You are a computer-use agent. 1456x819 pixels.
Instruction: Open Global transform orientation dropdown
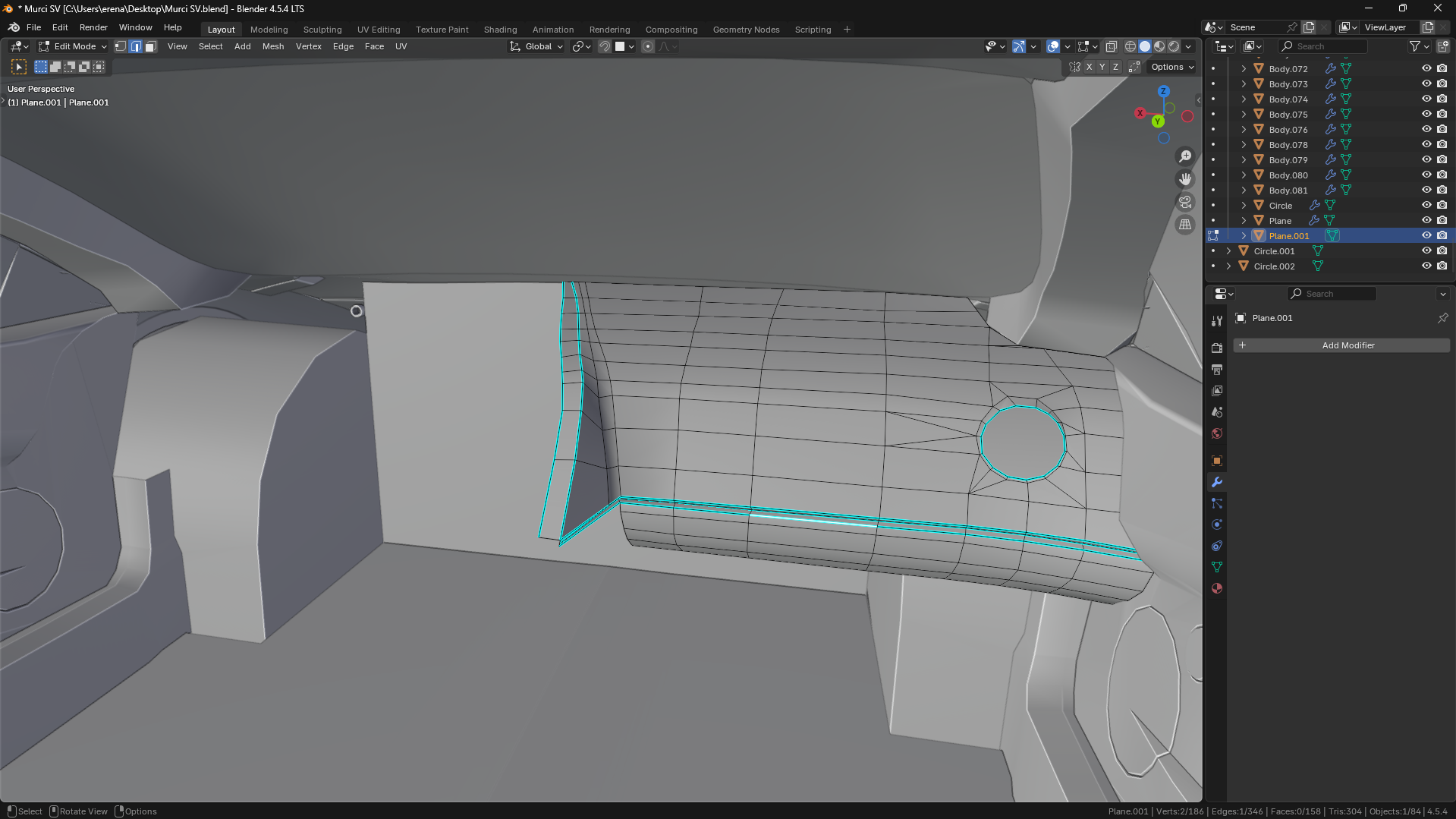point(537,46)
